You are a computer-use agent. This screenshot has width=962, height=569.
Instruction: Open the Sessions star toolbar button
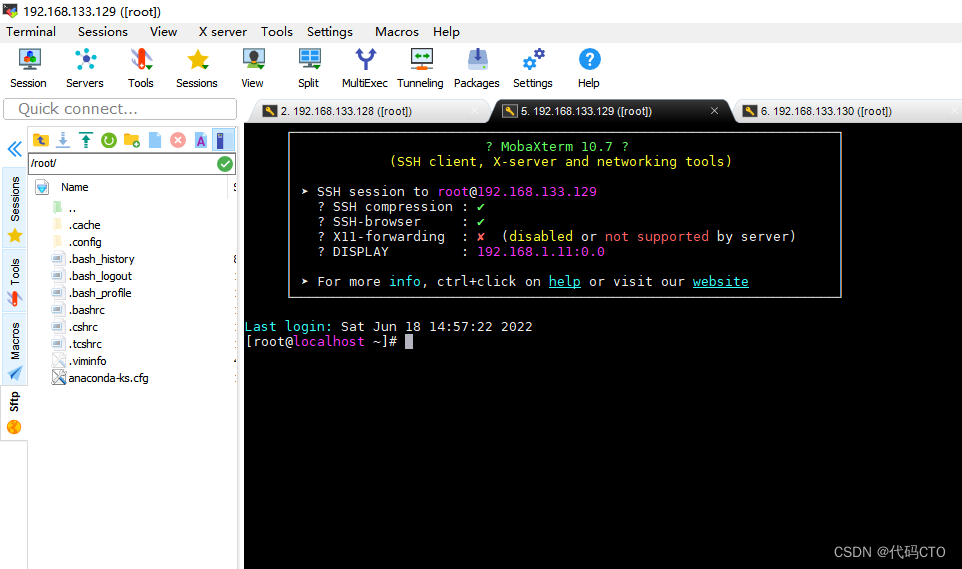197,68
